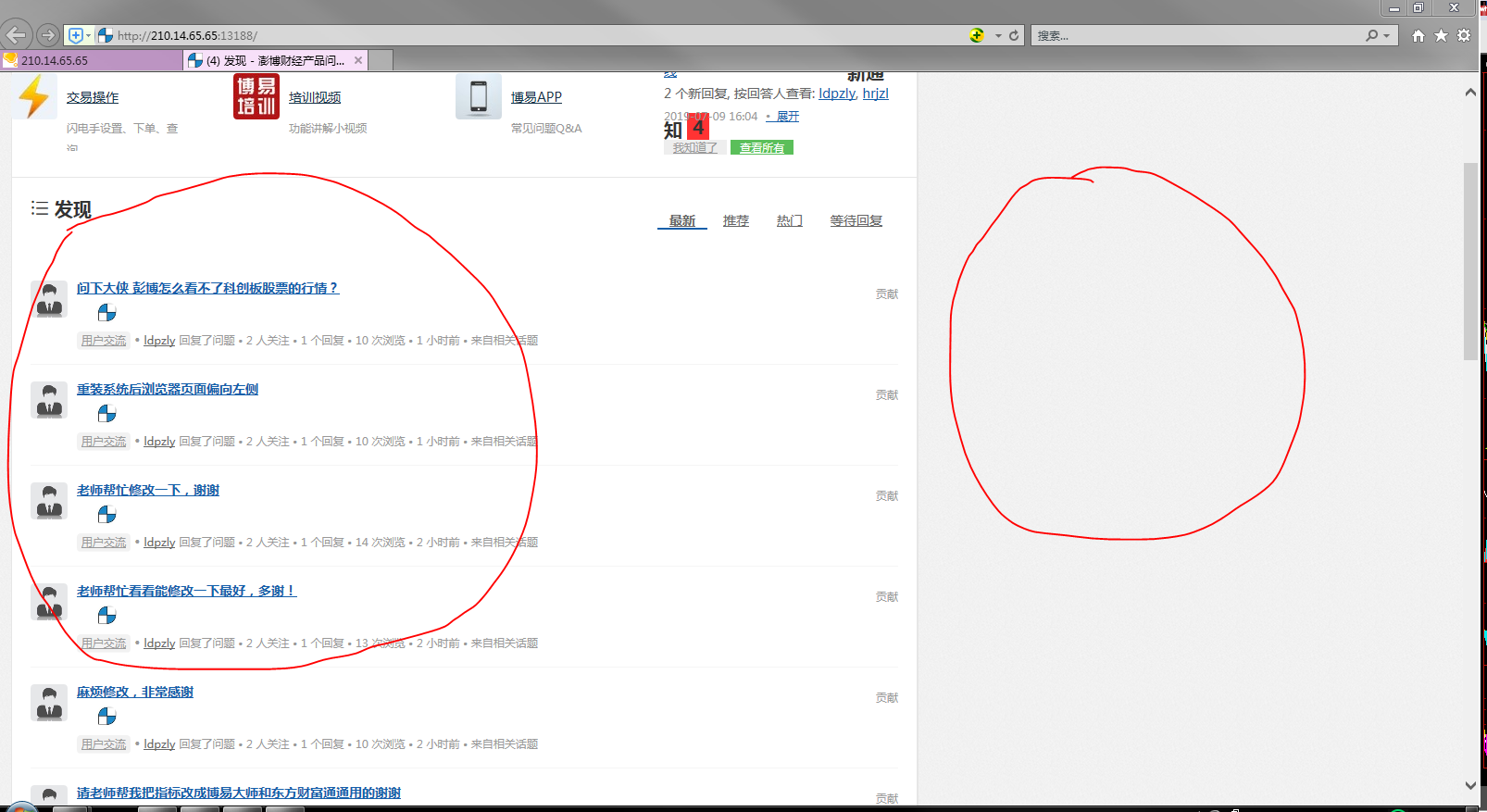Click the vertical scrollbar thumb
Screen dimensions: 1487x812
point(1470,261)
